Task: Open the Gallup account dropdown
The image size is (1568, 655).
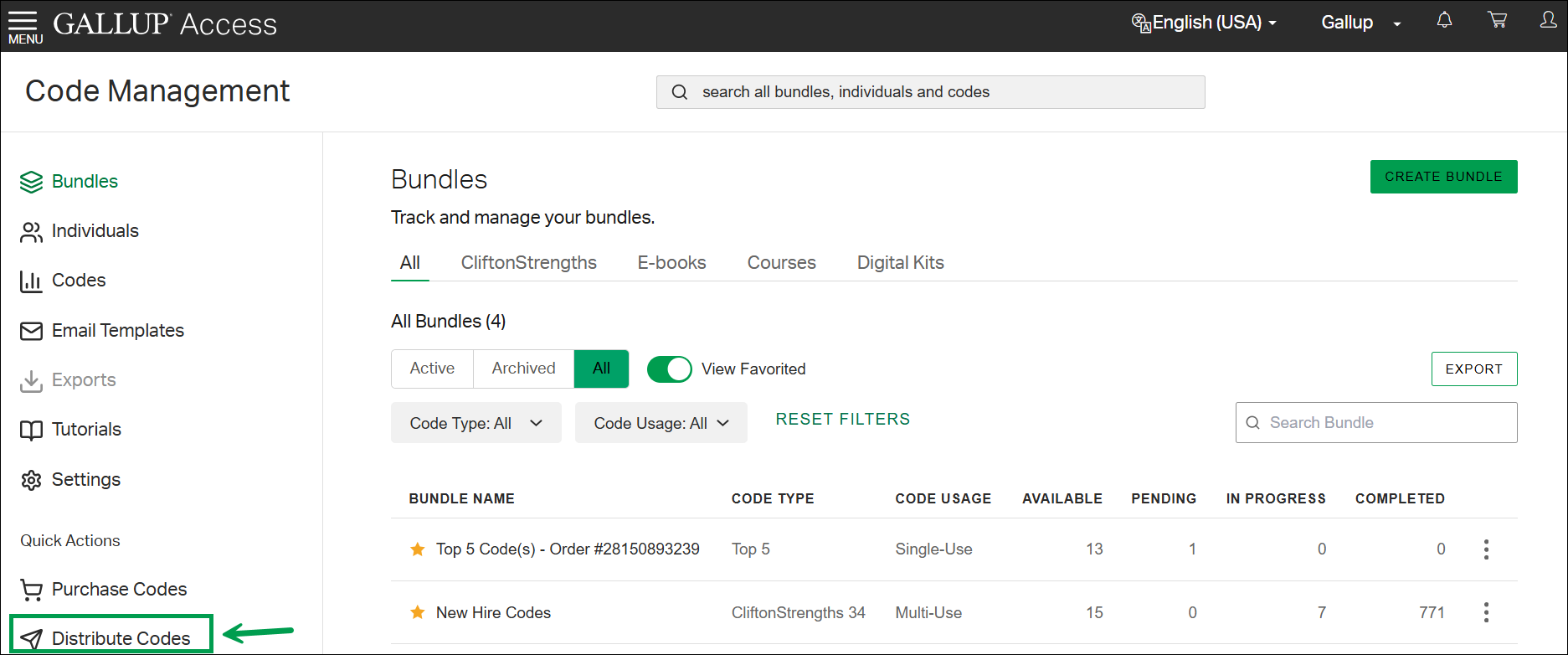Action: coord(1360,23)
